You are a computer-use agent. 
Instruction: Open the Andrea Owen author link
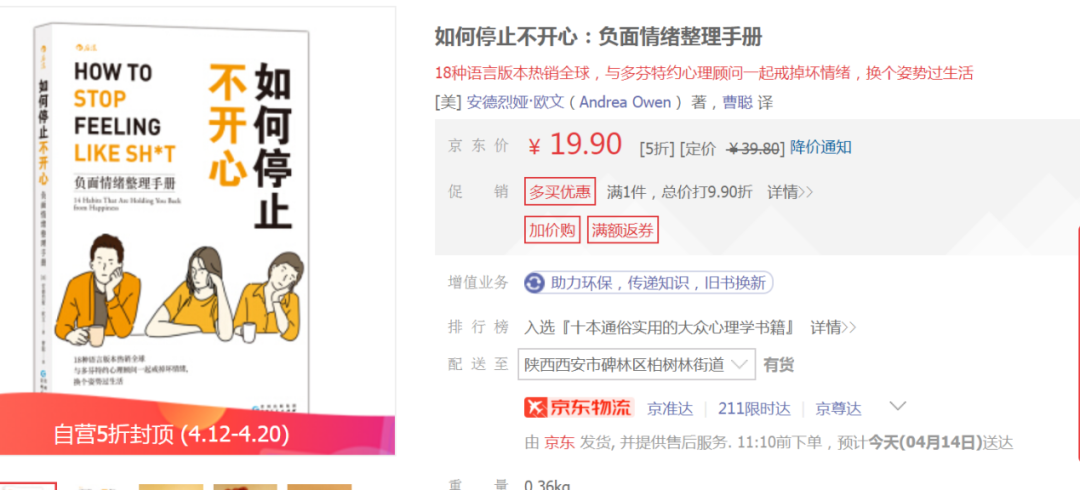pos(625,102)
